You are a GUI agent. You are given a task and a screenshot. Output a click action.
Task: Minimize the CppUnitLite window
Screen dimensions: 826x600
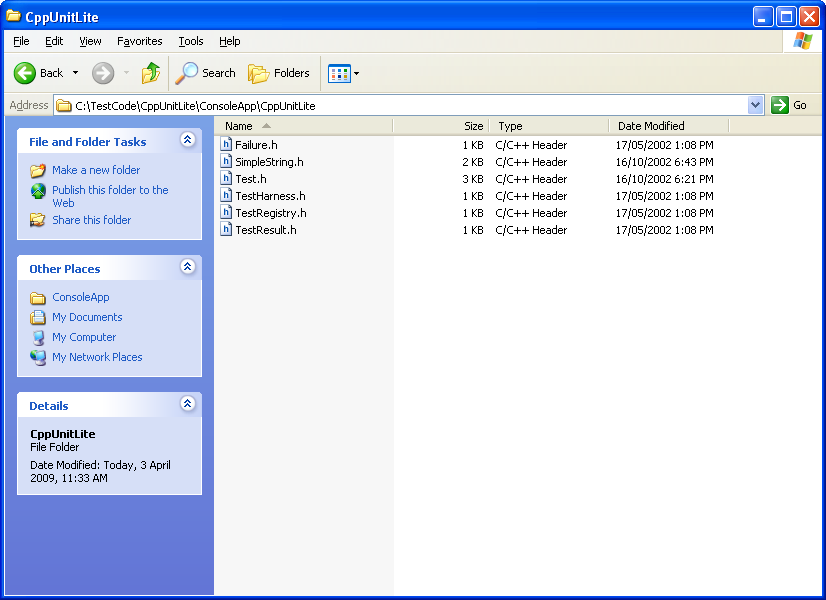pyautogui.click(x=763, y=17)
